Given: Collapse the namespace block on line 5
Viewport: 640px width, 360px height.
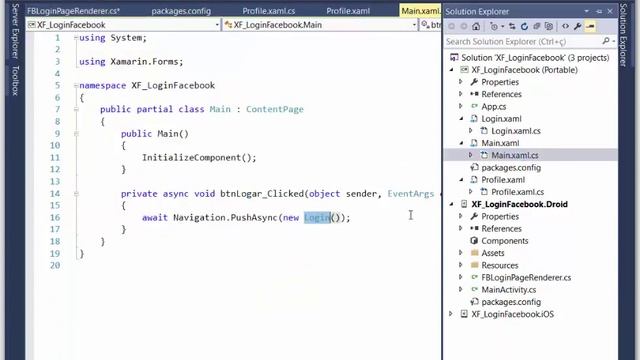Looking at the screenshot, I should point(76,85).
